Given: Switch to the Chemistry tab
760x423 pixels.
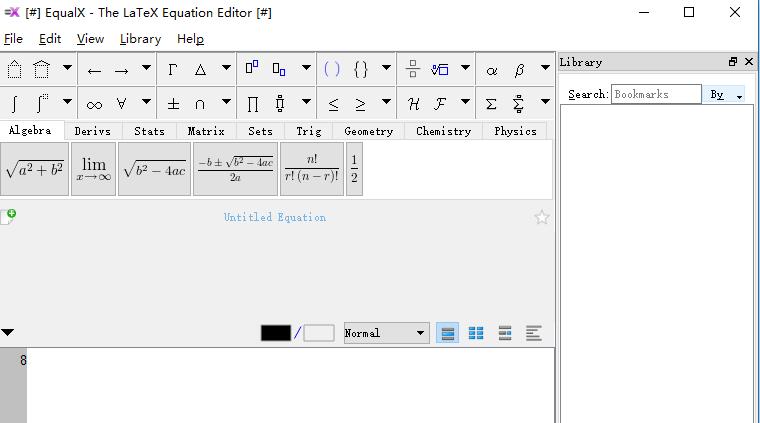Looking at the screenshot, I should 443,131.
